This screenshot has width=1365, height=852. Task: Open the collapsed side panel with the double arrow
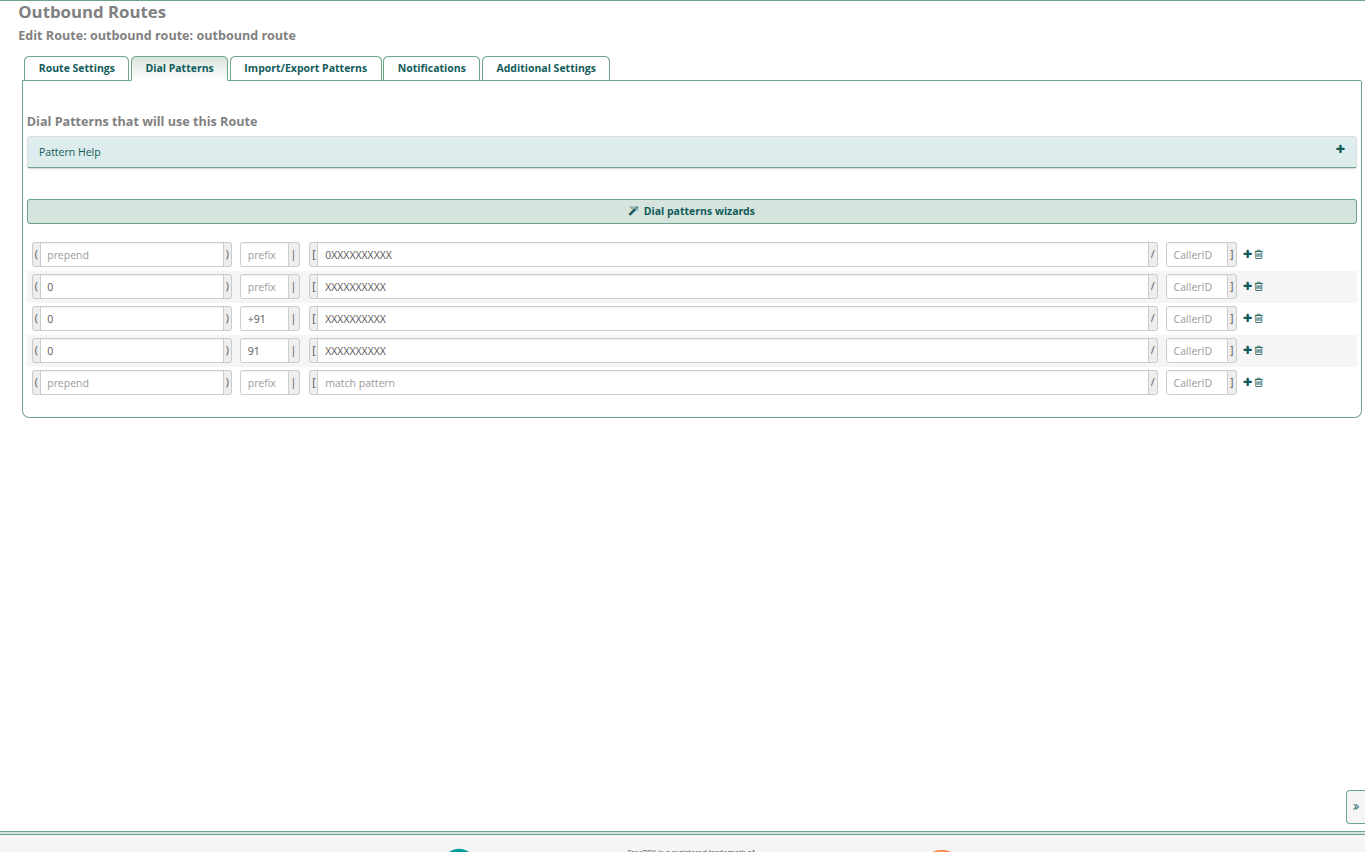[x=1355, y=806]
